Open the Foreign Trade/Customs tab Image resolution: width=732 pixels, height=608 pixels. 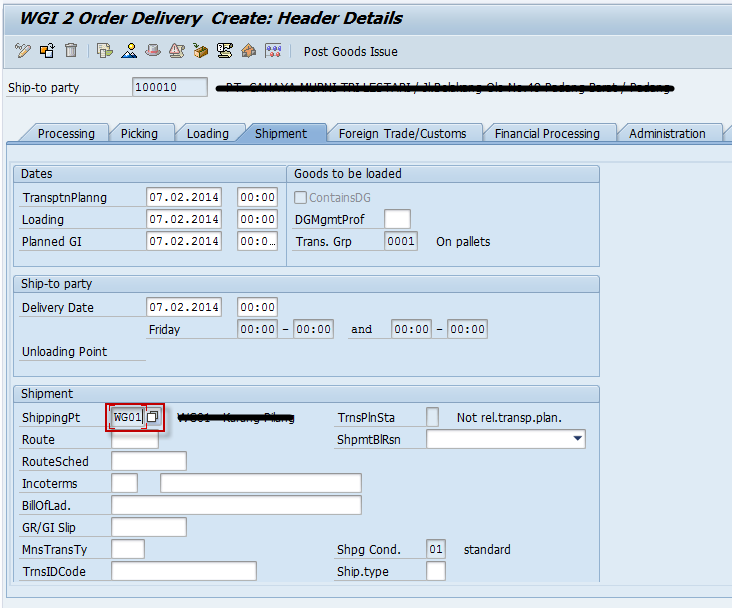coord(402,134)
